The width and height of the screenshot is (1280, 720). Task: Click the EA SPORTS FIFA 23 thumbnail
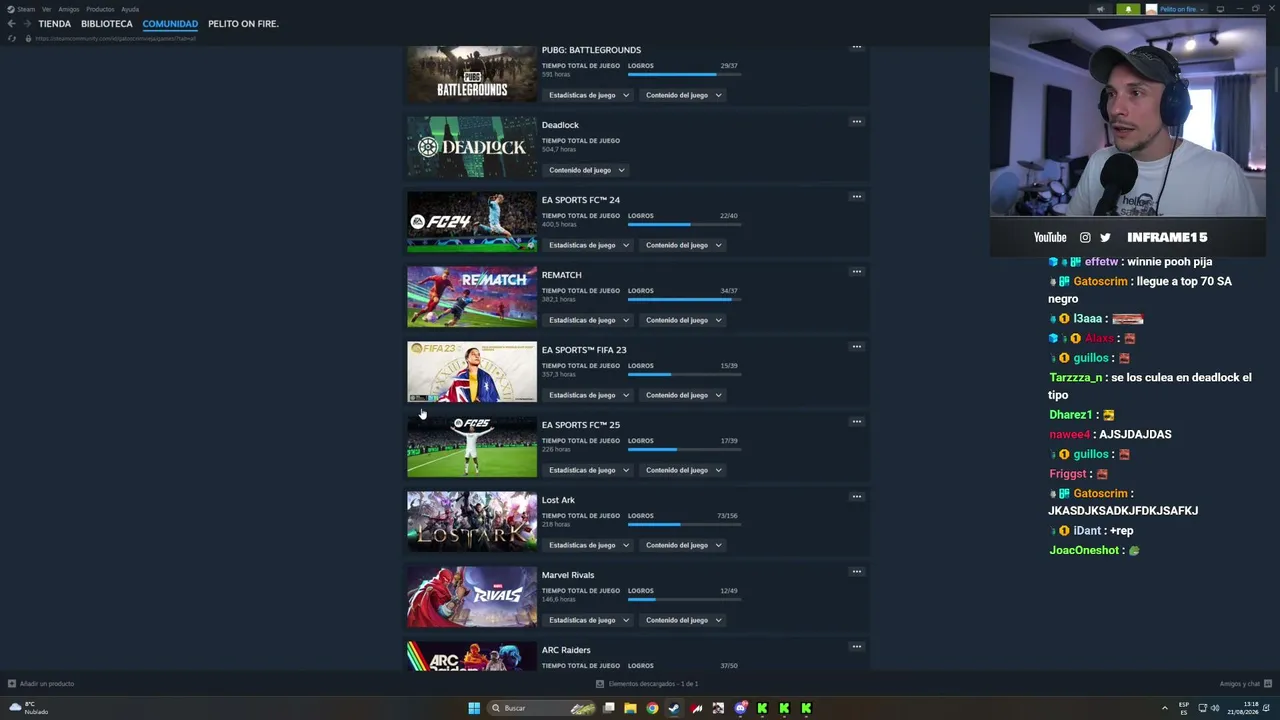coord(472,372)
